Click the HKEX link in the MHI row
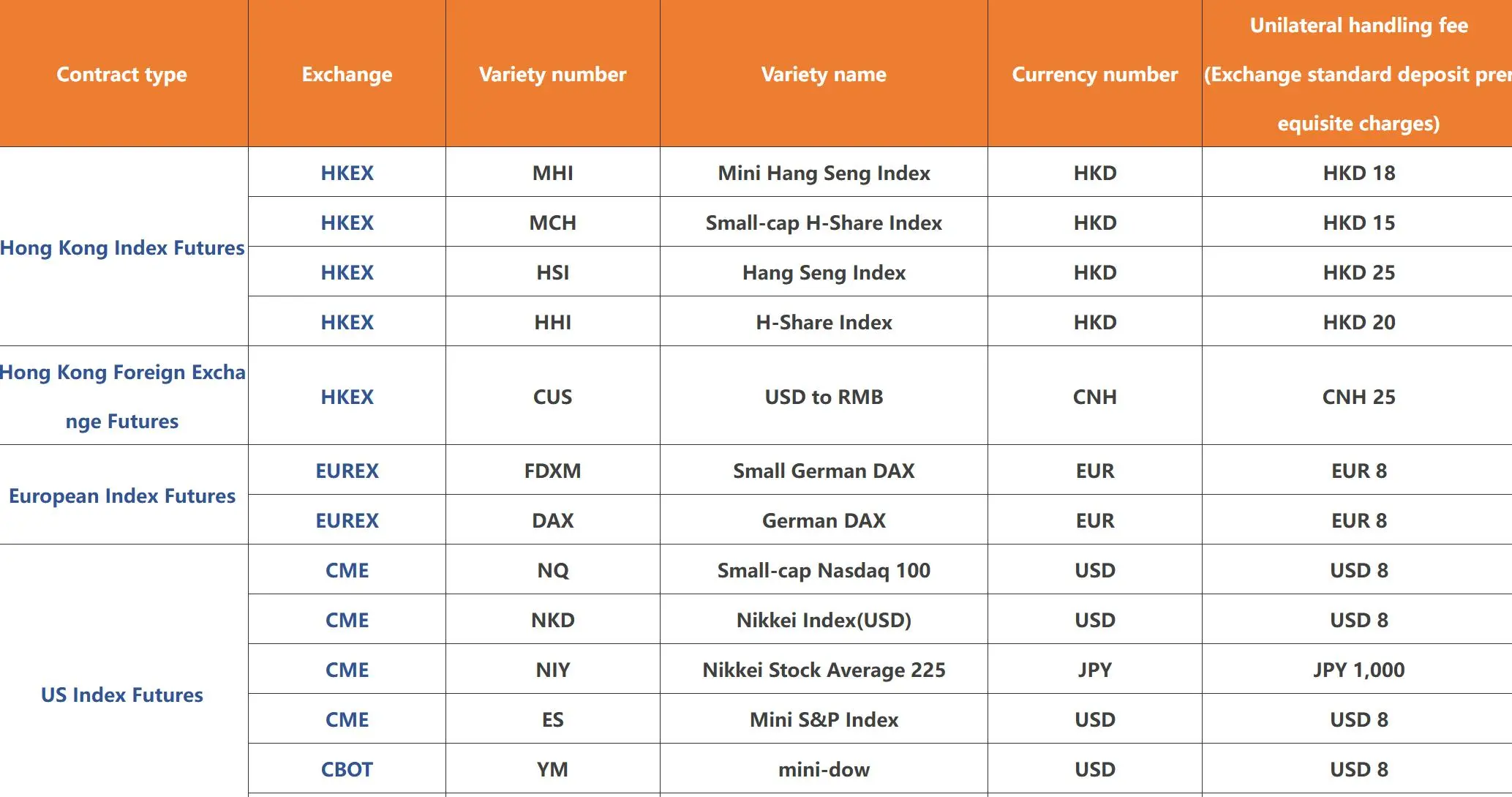 coord(347,173)
